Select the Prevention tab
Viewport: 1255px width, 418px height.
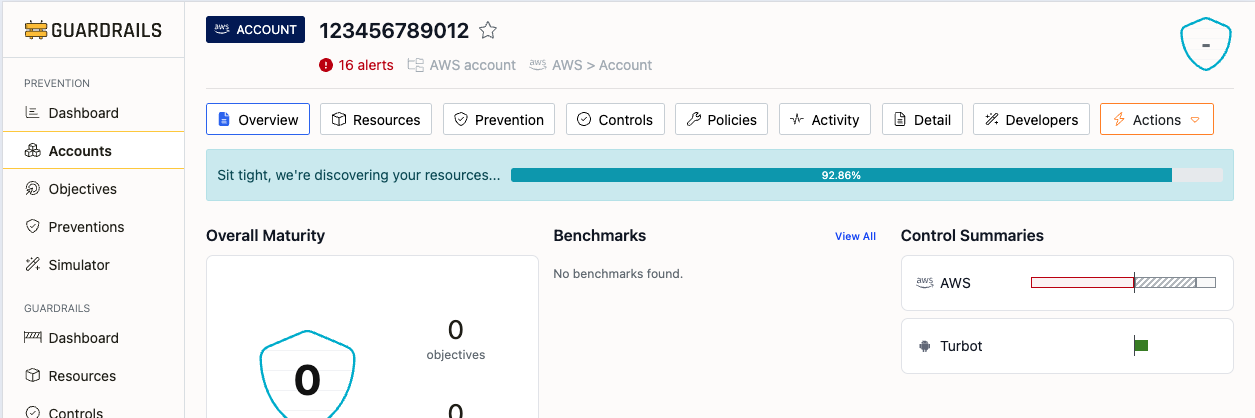tap(499, 119)
